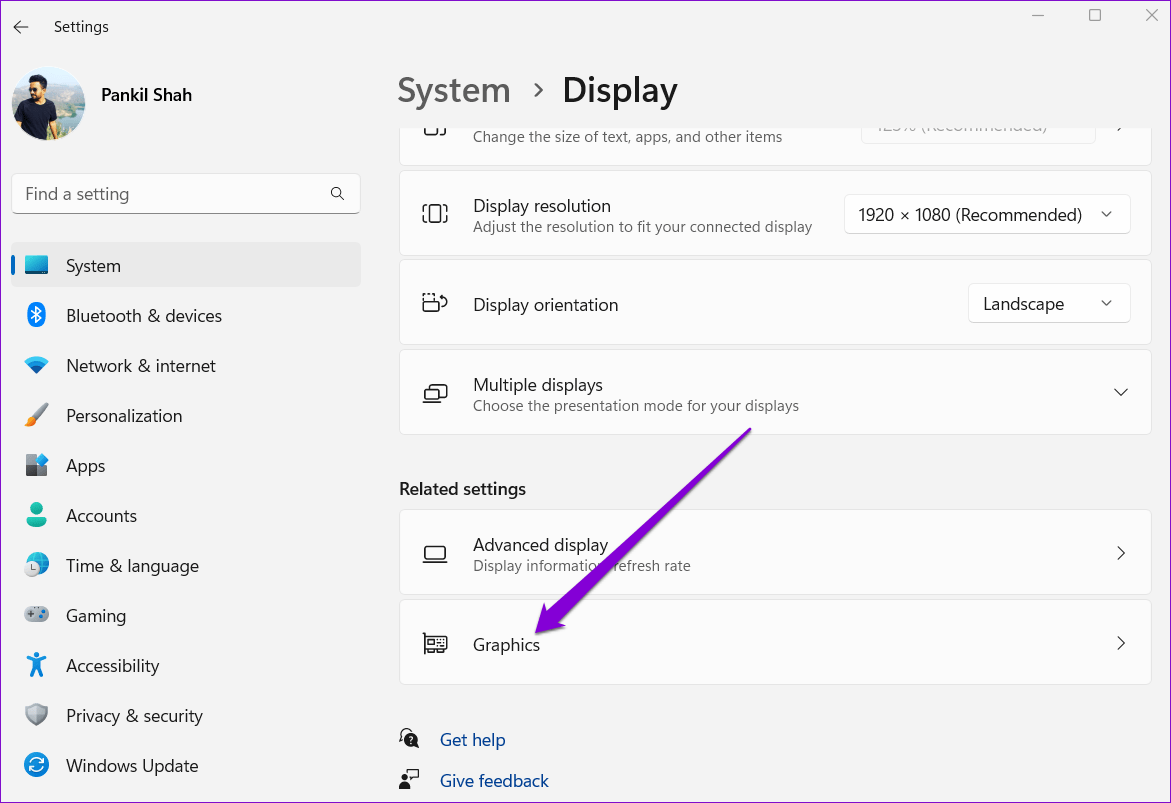This screenshot has width=1171, height=803.
Task: Open Time & language settings
Action: pos(132,566)
